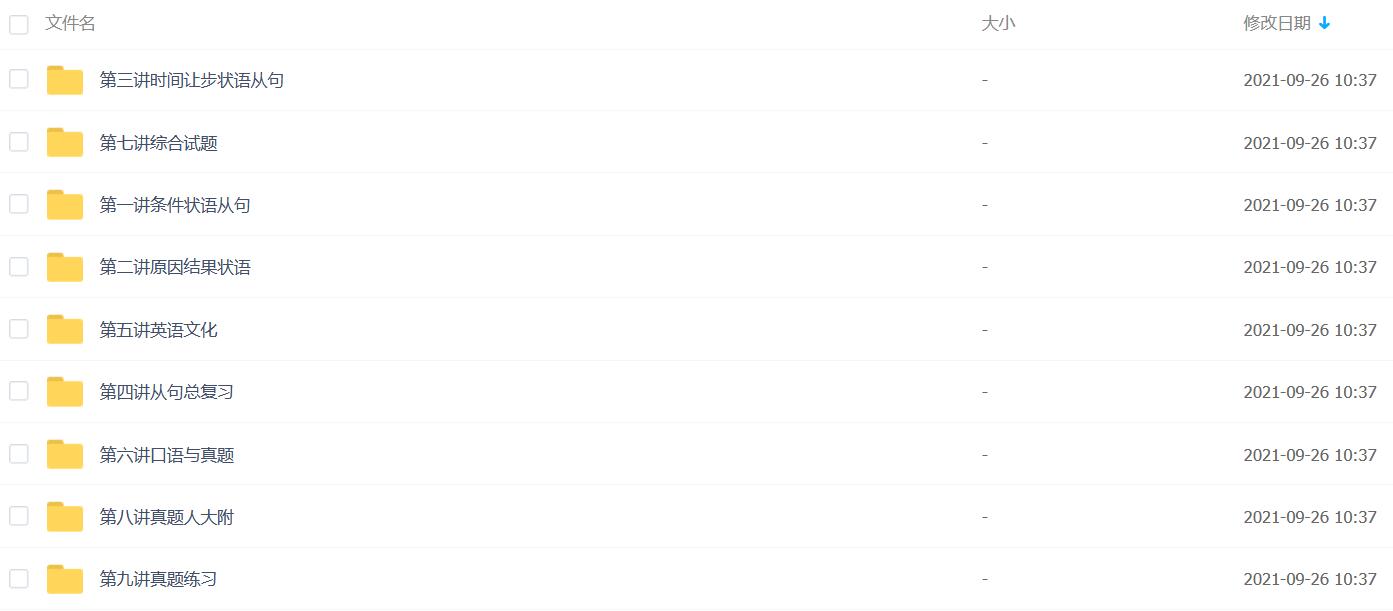Image resolution: width=1393 pixels, height=611 pixels.
Task: Click the folder icon beside 第一讲条件状语从句
Action: [65, 205]
